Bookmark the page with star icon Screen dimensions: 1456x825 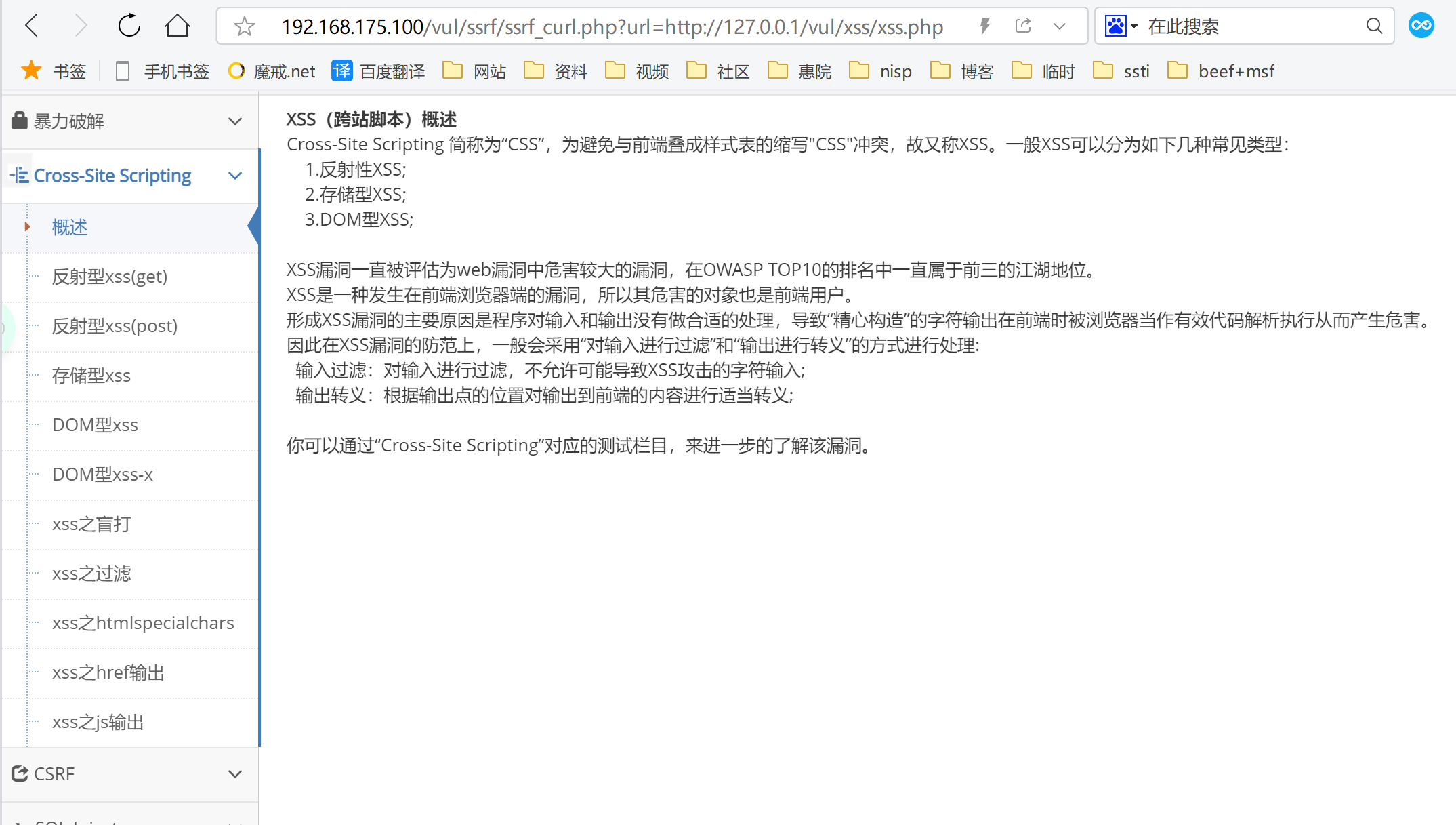(244, 26)
